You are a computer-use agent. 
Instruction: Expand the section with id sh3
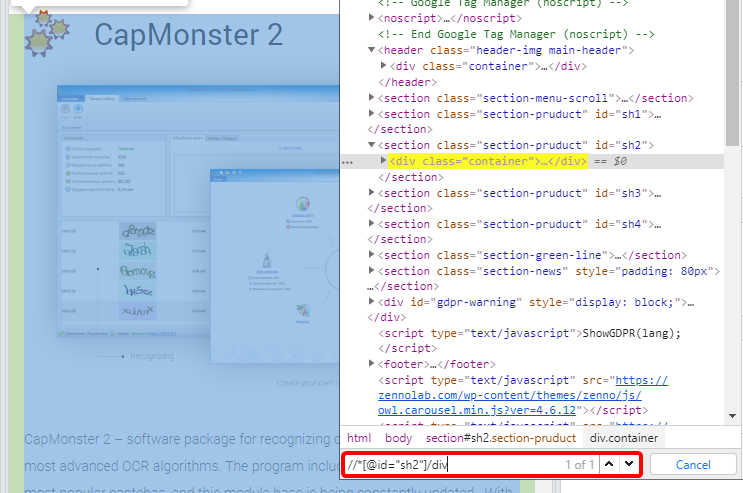pyautogui.click(x=372, y=192)
